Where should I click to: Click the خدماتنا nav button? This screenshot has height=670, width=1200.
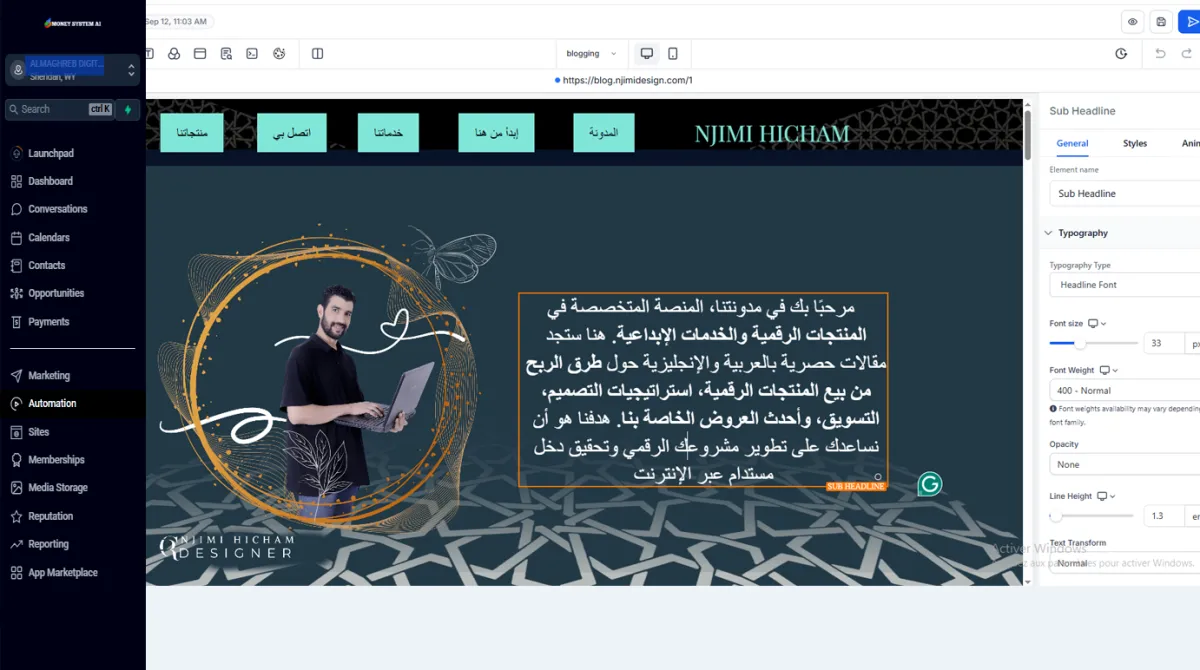click(388, 132)
